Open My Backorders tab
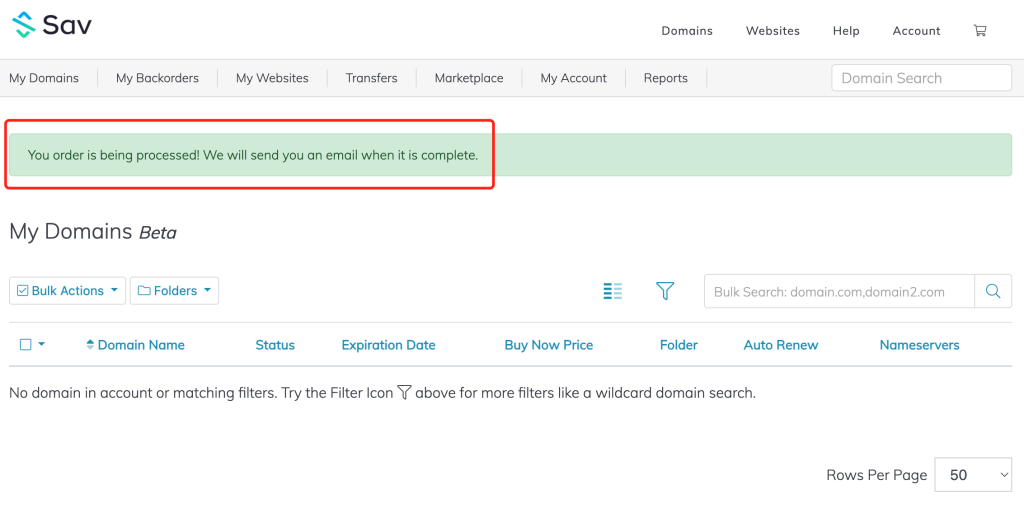 click(x=157, y=78)
